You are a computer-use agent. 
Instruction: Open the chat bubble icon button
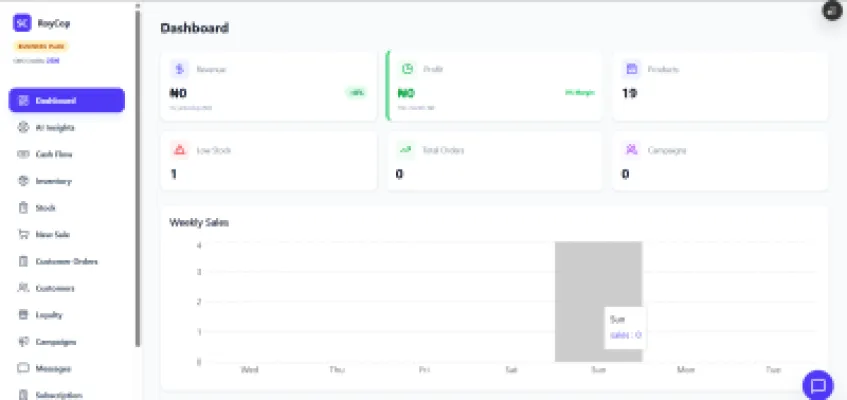coord(817,385)
